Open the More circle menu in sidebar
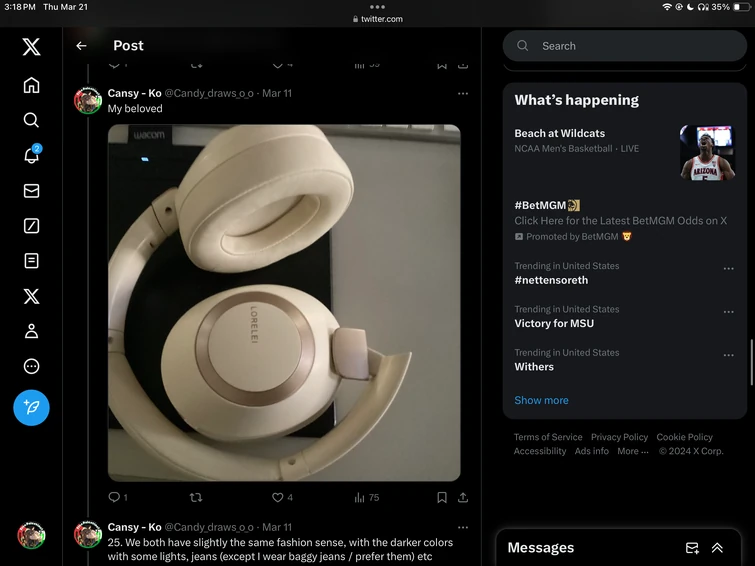 pos(31,366)
